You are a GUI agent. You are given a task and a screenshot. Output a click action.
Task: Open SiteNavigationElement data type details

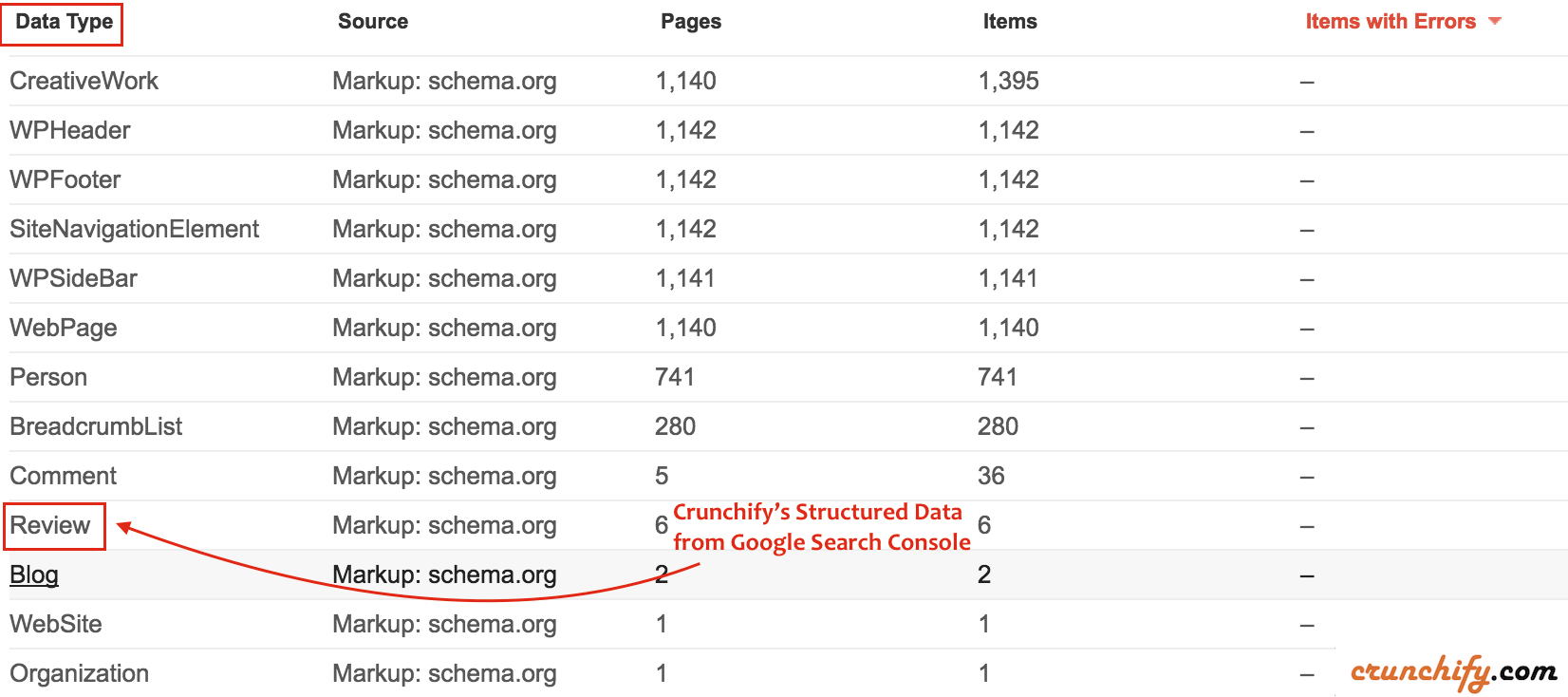pyautogui.click(x=134, y=229)
